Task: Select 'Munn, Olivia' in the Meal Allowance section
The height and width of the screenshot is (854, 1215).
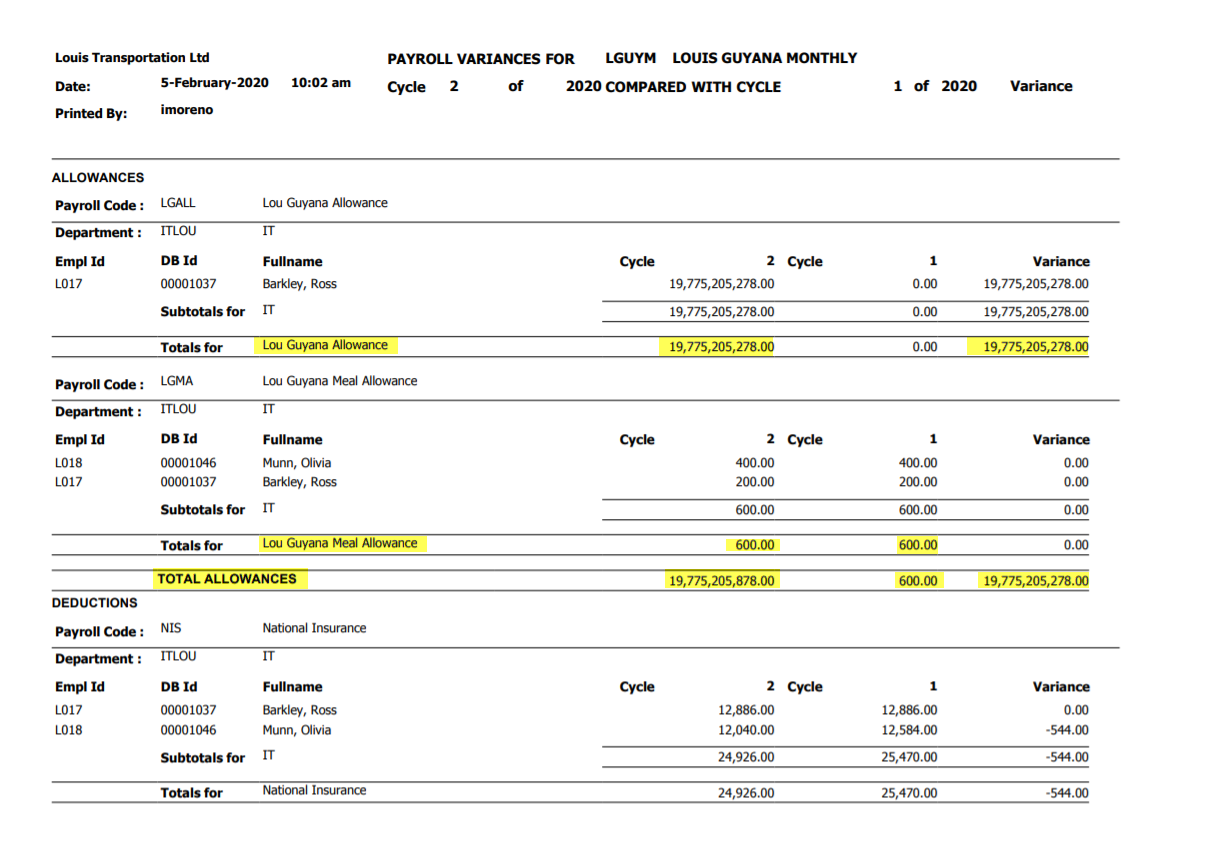Action: (x=297, y=463)
